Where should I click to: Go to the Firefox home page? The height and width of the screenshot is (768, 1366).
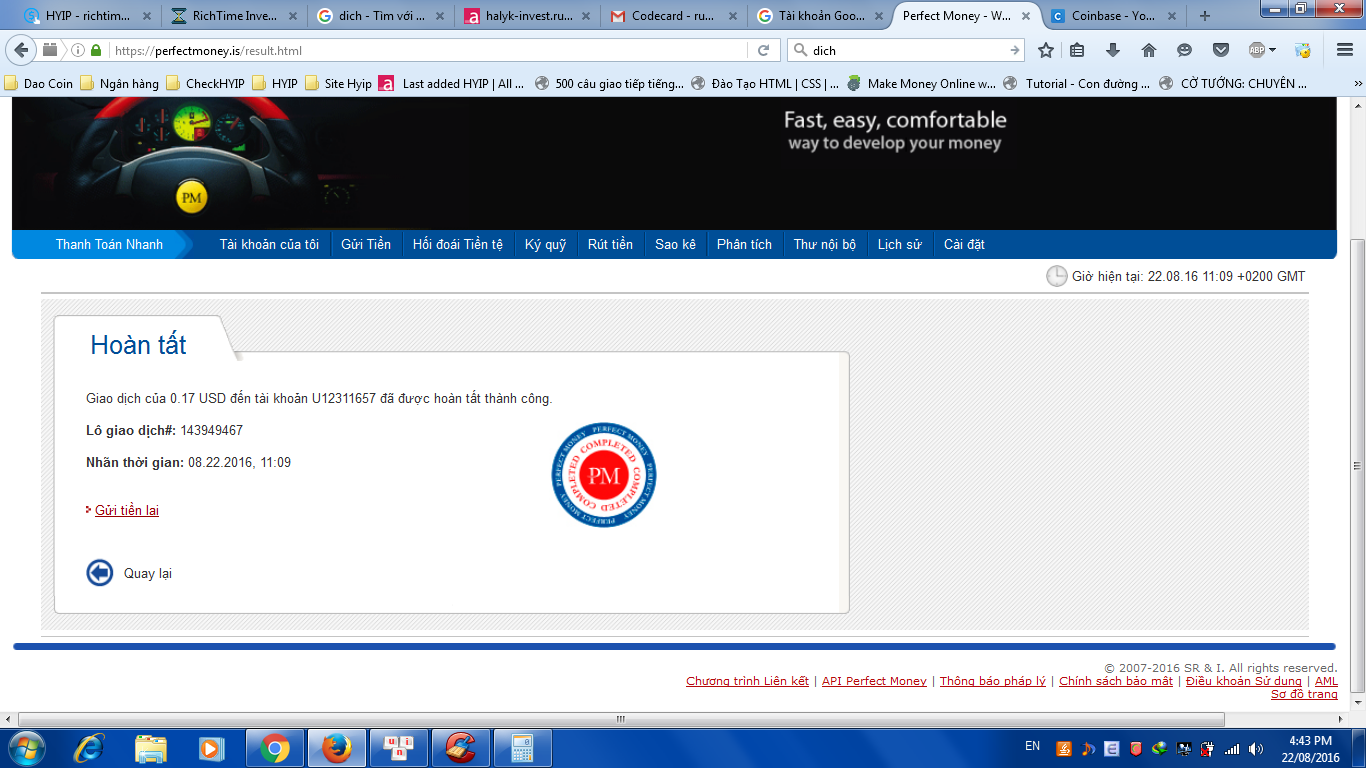(x=1149, y=50)
